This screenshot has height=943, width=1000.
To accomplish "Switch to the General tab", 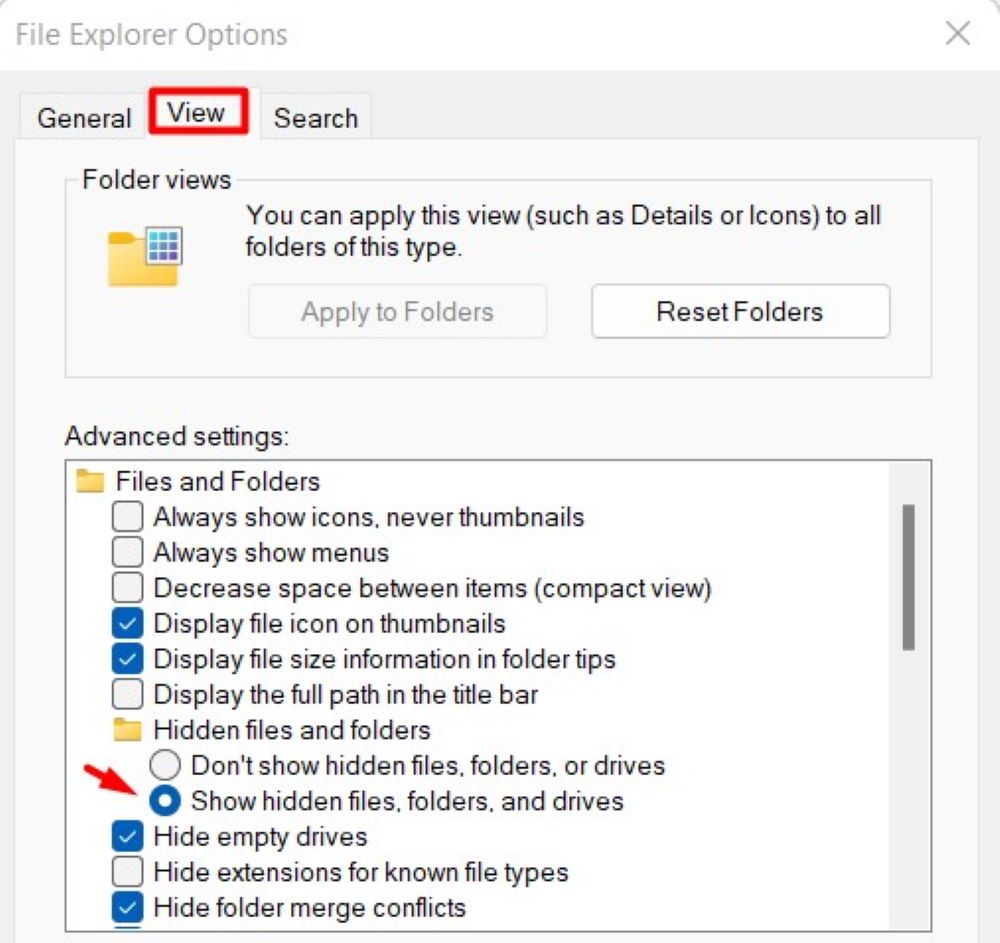I will tap(84, 118).
